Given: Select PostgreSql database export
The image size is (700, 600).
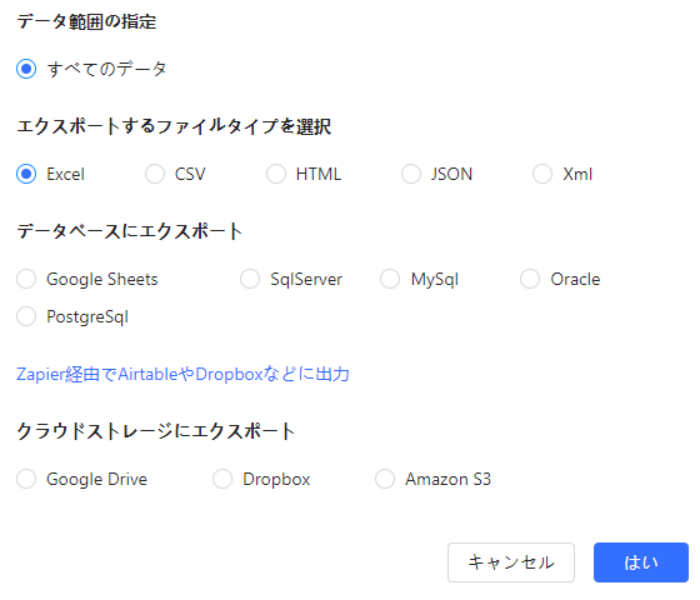Looking at the screenshot, I should (x=27, y=317).
